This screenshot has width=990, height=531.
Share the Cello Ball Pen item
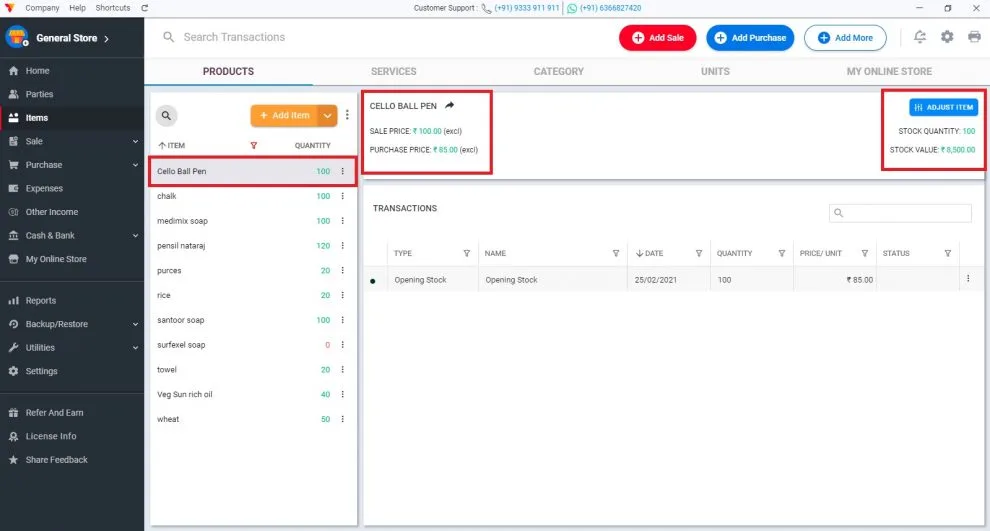[450, 105]
